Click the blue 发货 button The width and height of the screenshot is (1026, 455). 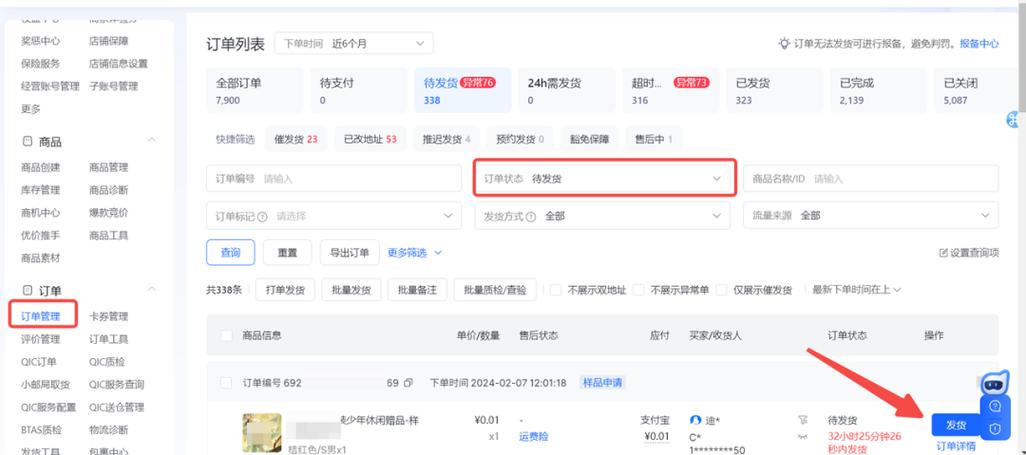pyautogui.click(x=957, y=425)
